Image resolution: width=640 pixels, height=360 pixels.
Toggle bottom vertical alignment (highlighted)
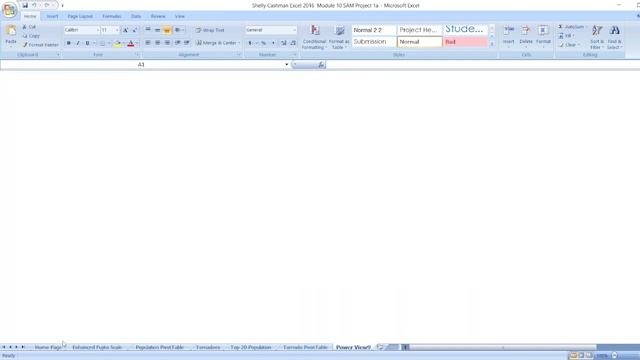[x=167, y=30]
